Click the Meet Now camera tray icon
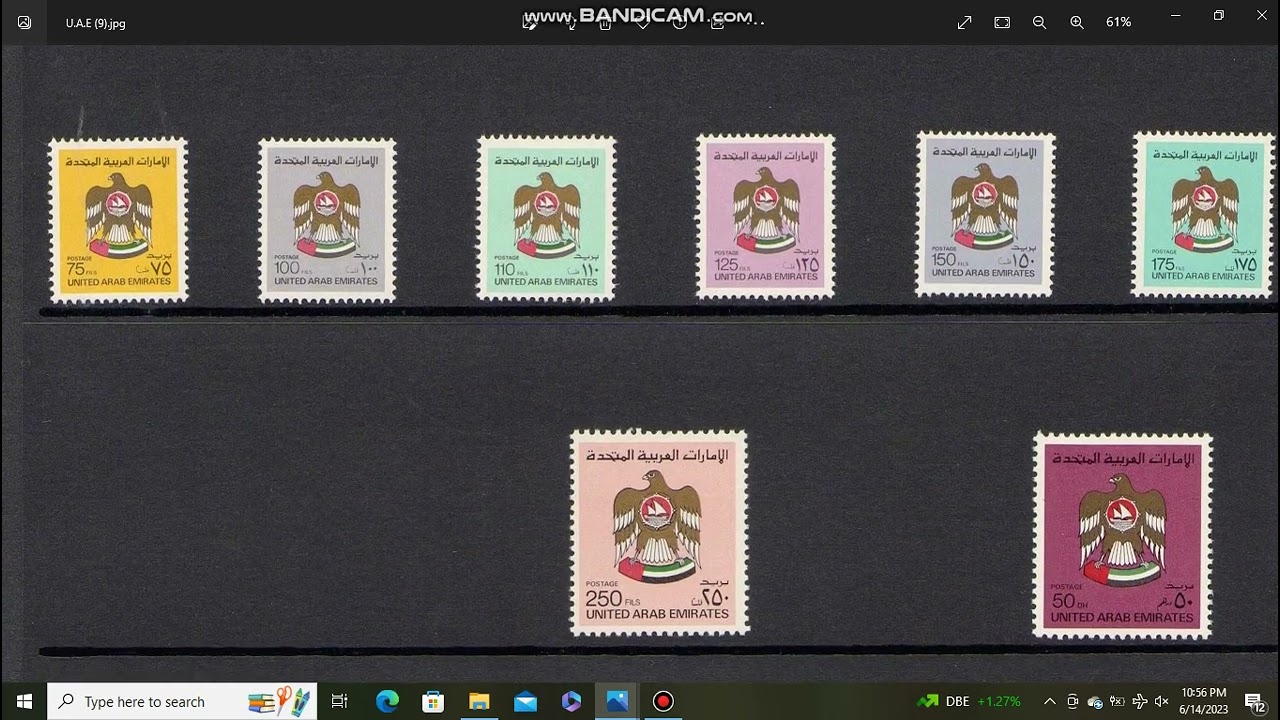 pyautogui.click(x=1072, y=701)
